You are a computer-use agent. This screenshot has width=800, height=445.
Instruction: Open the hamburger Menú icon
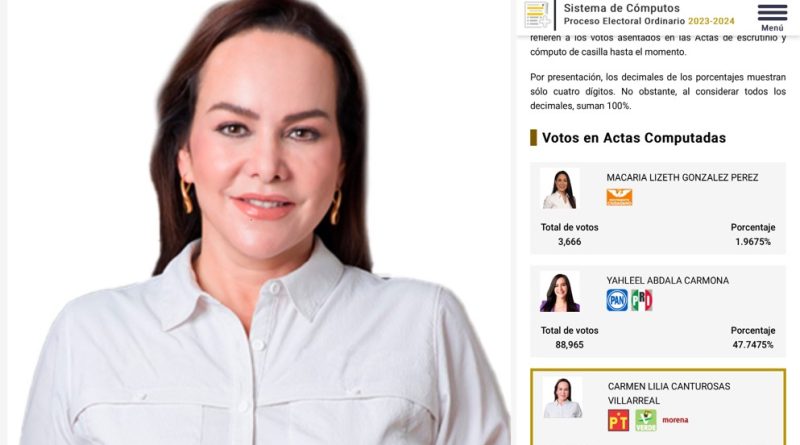tap(772, 12)
